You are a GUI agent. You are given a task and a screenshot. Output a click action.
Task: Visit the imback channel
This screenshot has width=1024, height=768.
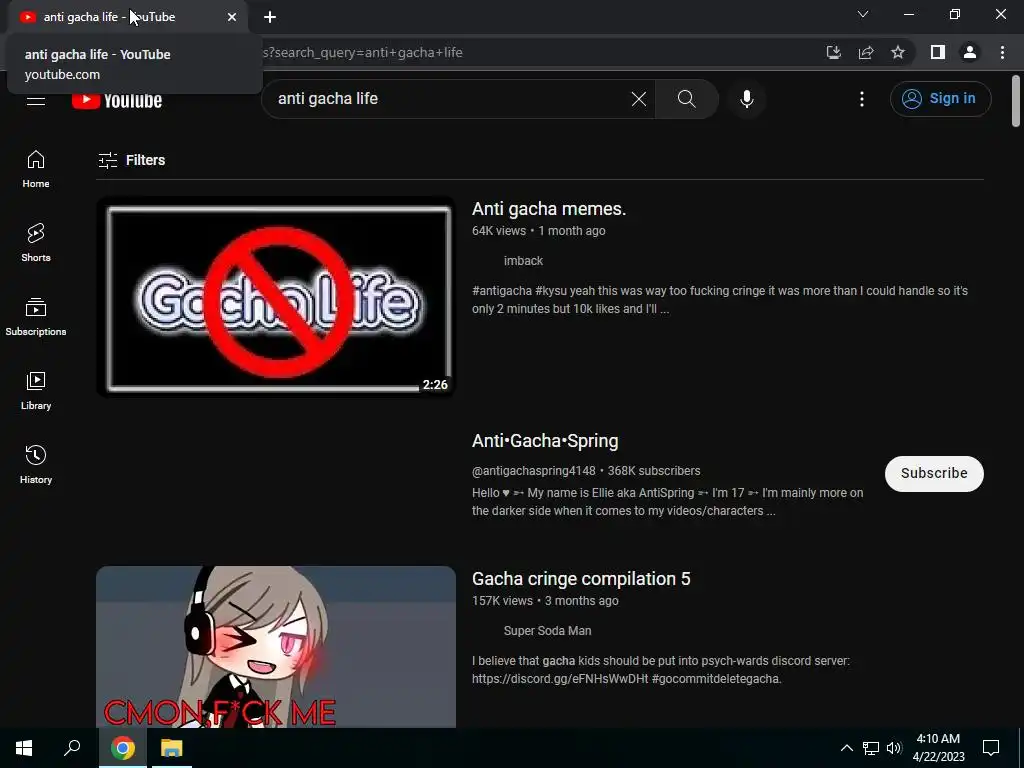click(x=523, y=261)
